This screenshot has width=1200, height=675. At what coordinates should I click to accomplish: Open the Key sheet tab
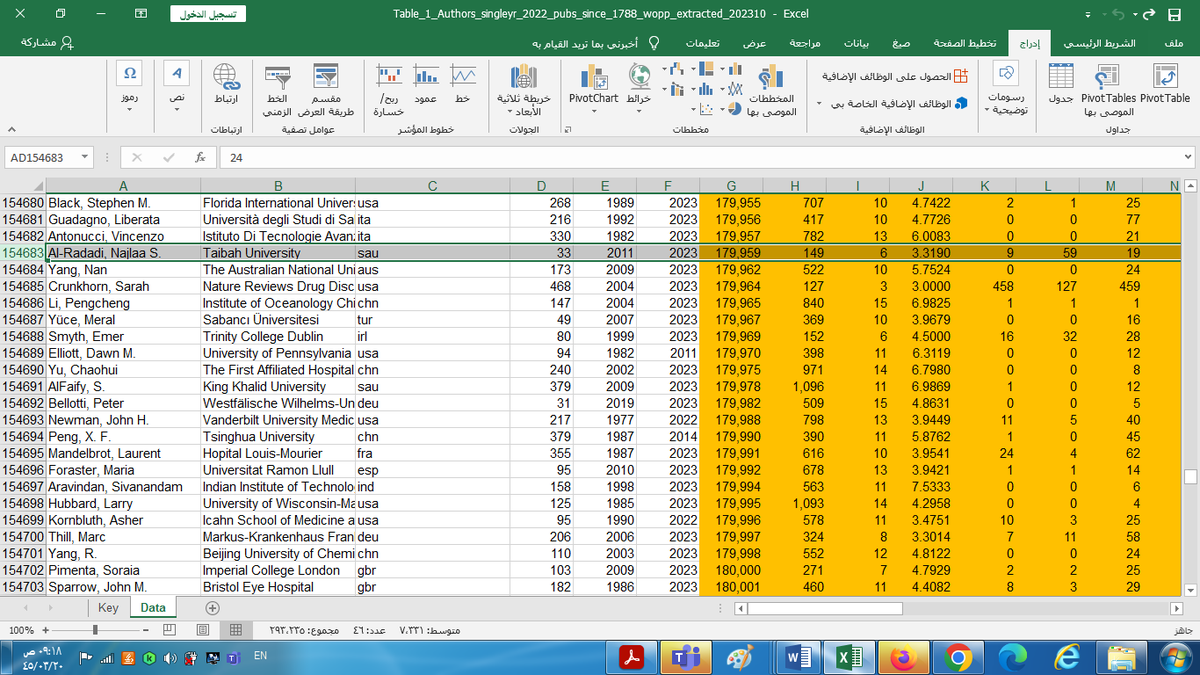tap(108, 608)
